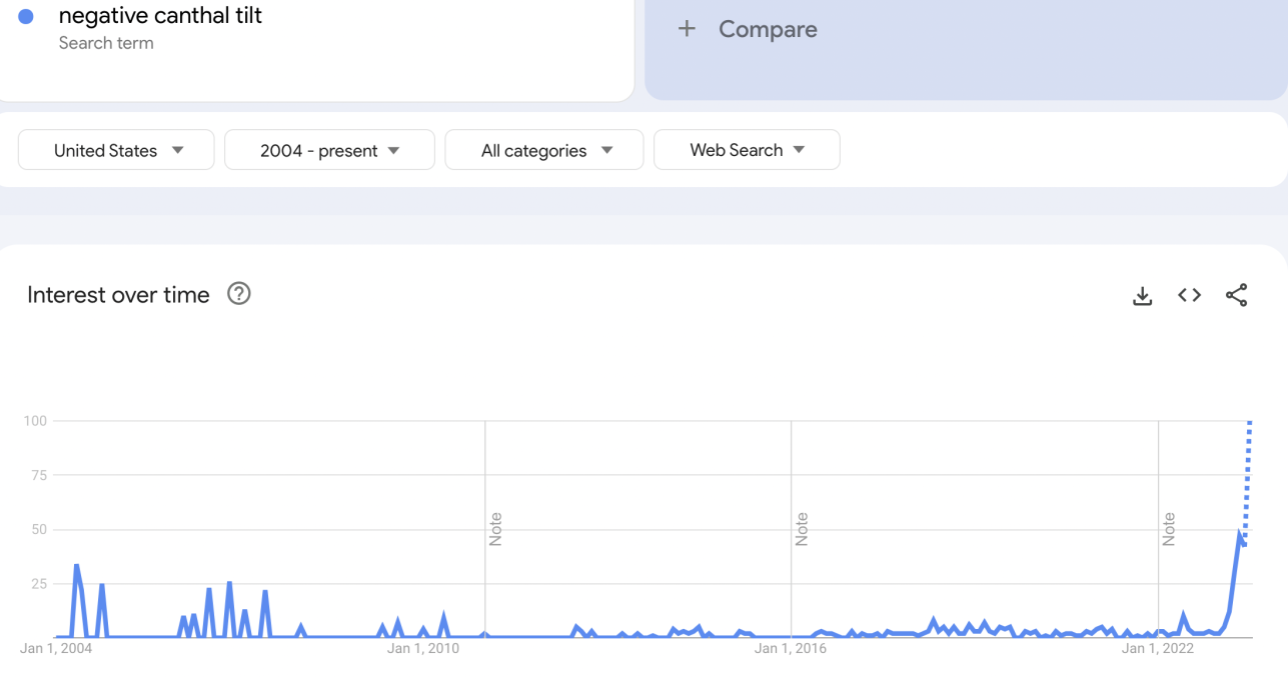Image resolution: width=1288 pixels, height=680 pixels.
Task: Open the United States region dropdown
Action: (x=116, y=150)
